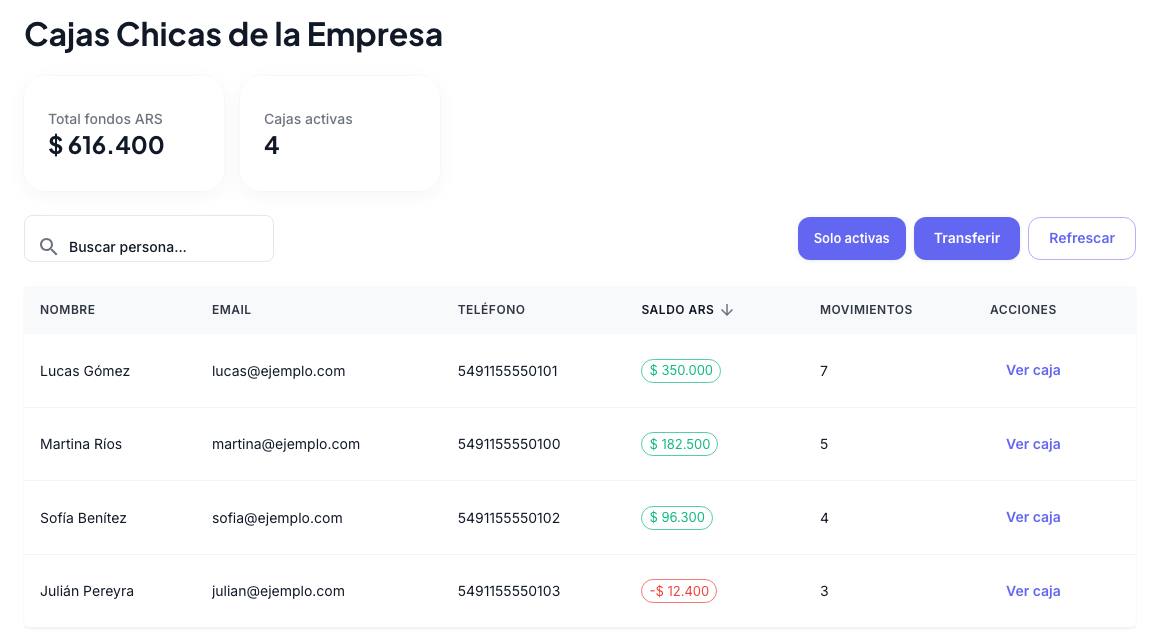Click phone number 5491155550101
1160x640 pixels.
pos(508,371)
